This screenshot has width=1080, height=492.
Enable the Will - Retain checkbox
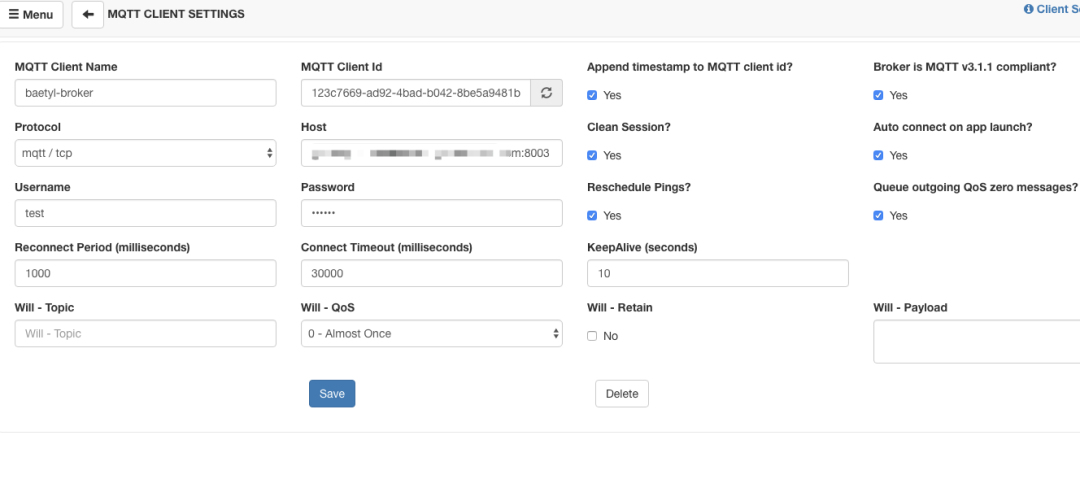click(x=593, y=336)
